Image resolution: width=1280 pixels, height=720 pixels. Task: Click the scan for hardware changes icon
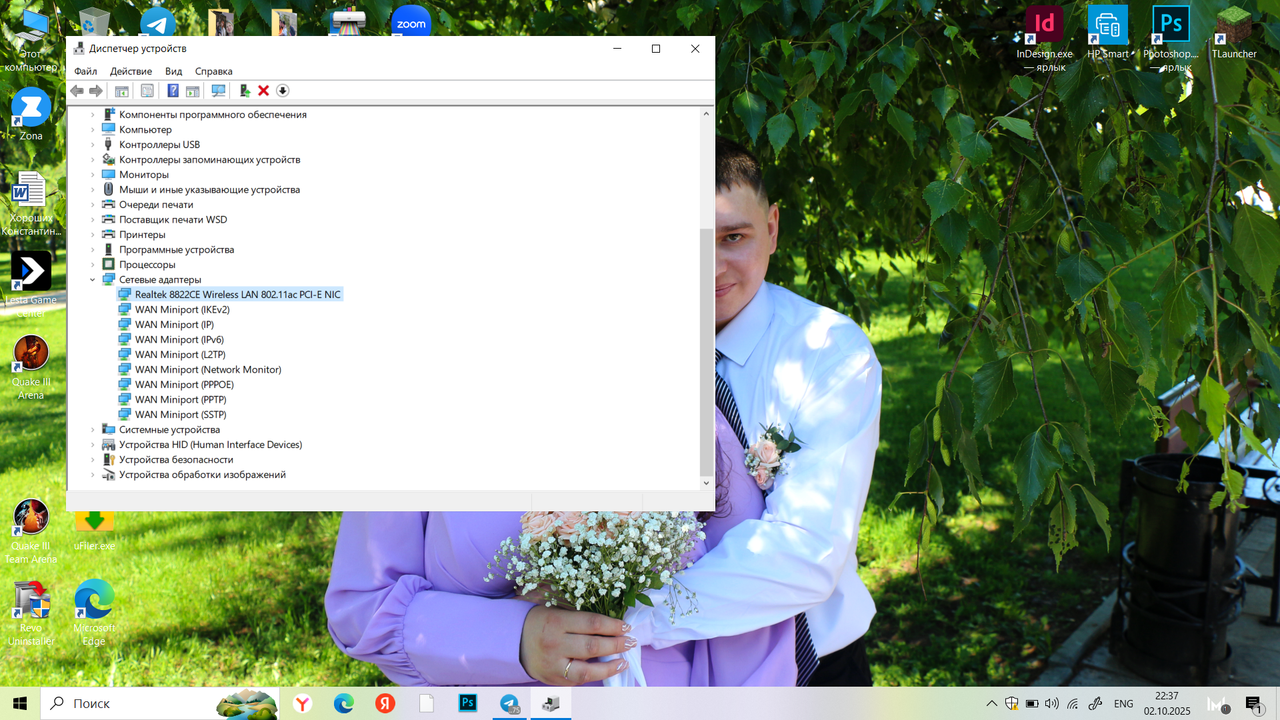[x=218, y=91]
